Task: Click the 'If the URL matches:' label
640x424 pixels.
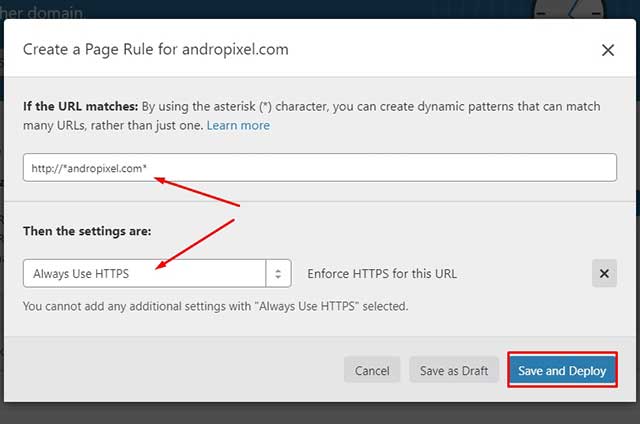Action: point(80,106)
